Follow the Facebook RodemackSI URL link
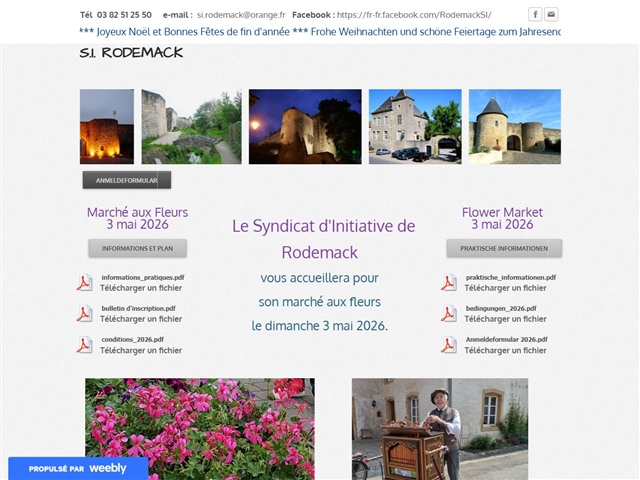Image resolution: width=640 pixels, height=480 pixels. (x=414, y=15)
